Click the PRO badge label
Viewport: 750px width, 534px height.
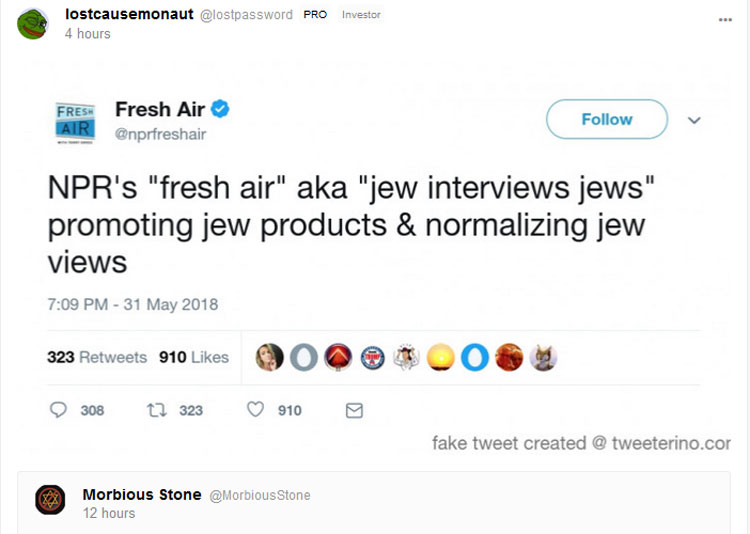click(x=315, y=15)
